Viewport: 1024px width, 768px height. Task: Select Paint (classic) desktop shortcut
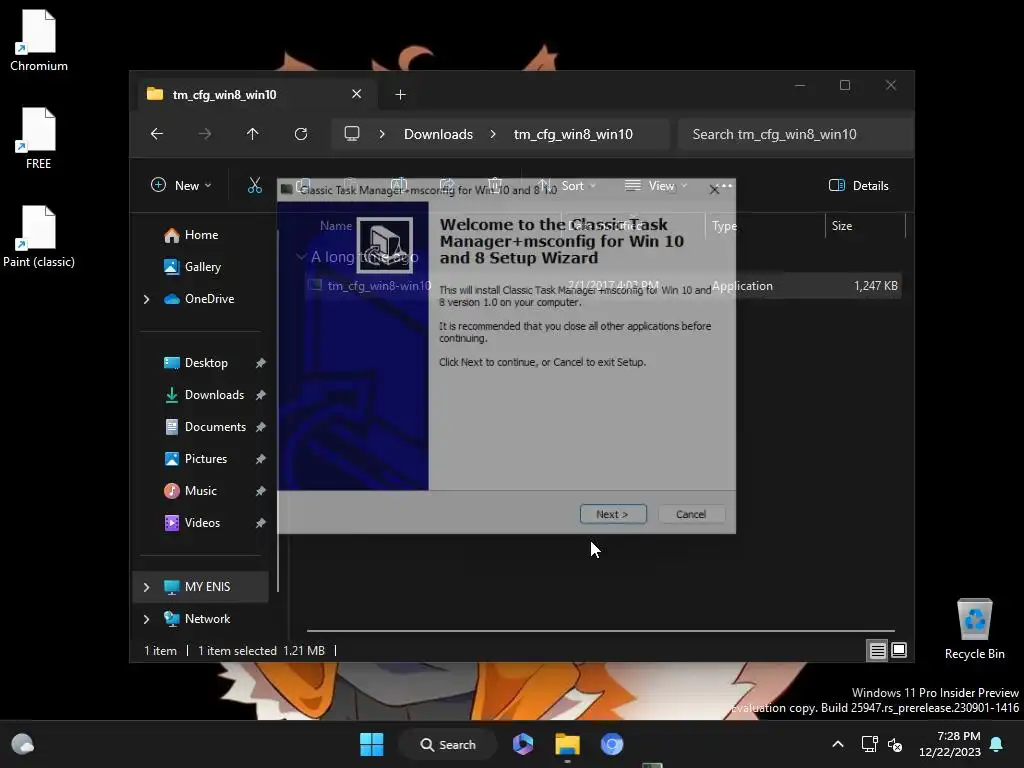[39, 236]
